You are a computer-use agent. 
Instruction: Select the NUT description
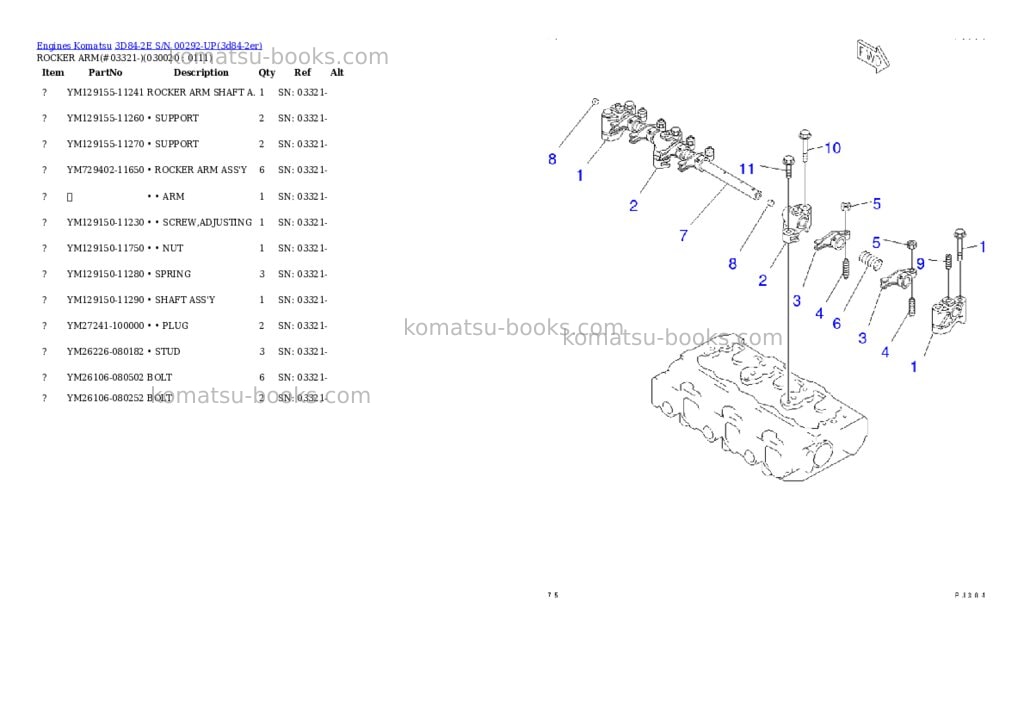(173, 248)
